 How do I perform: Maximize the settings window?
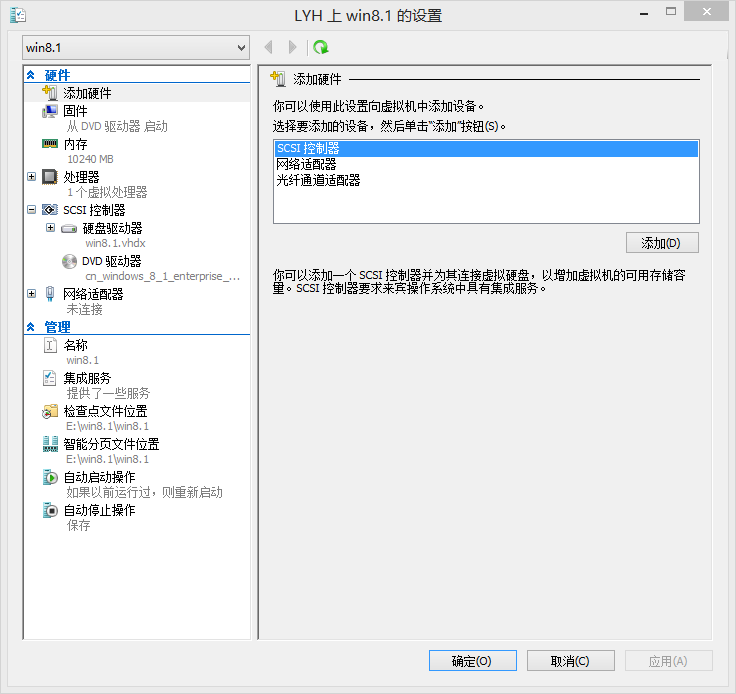coord(671,12)
